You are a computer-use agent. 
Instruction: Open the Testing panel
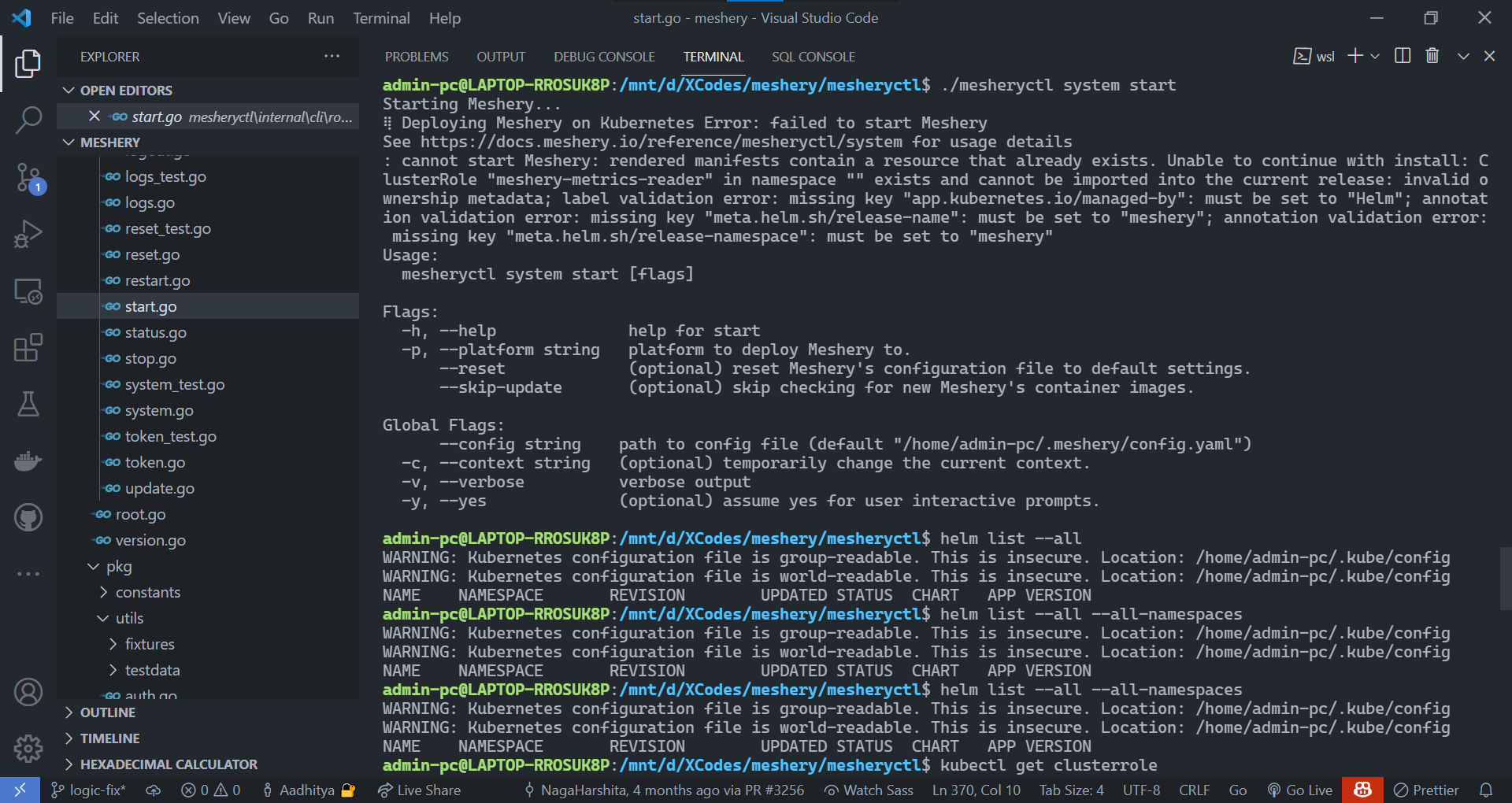click(x=28, y=404)
